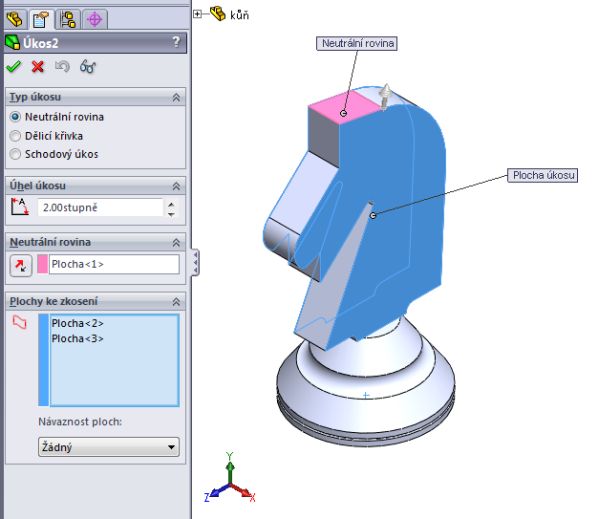
Task: Click the draft angle input field 2.00stupně
Action: (98, 208)
